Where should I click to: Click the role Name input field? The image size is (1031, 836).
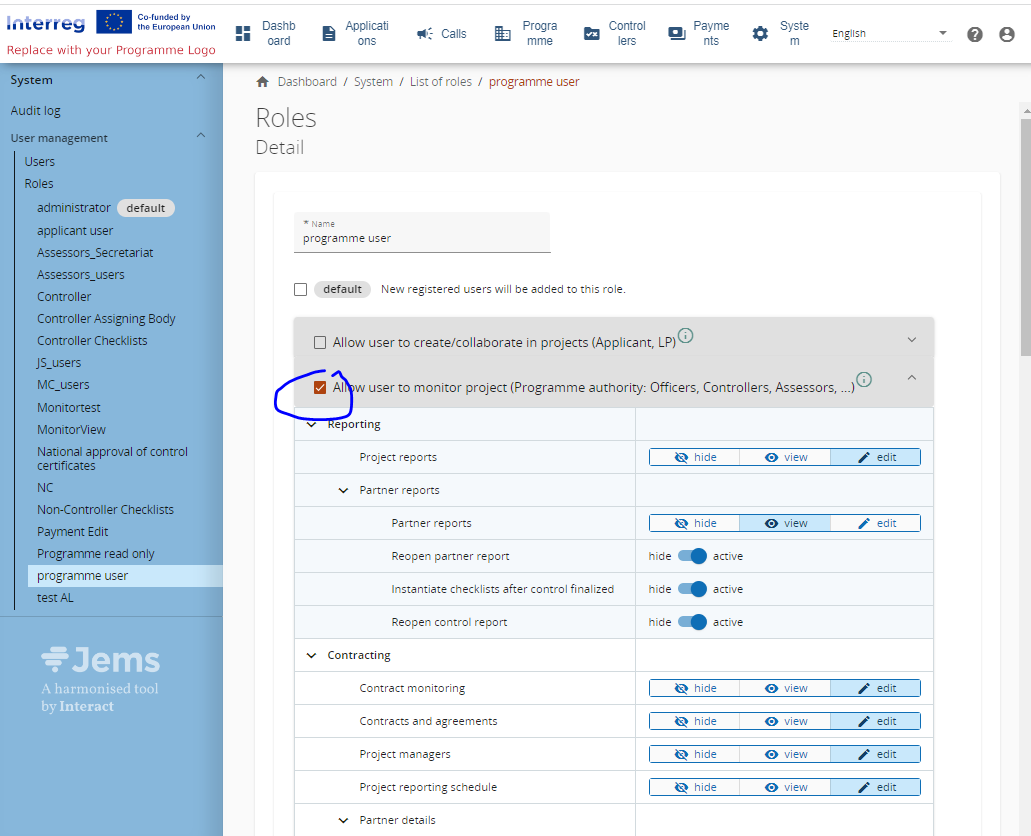pyautogui.click(x=422, y=239)
